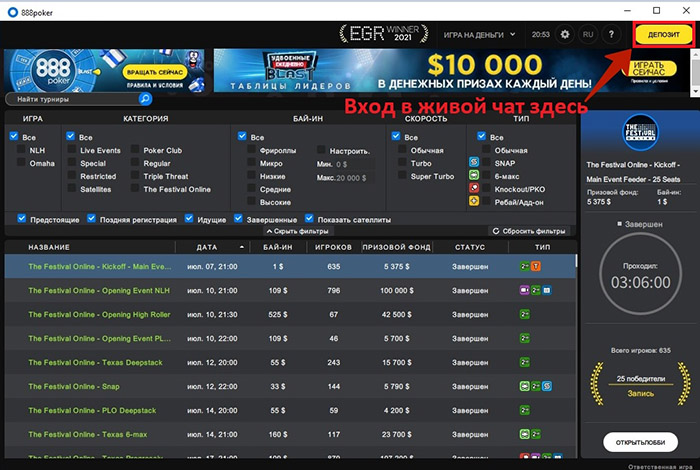Check the Satellites category
The width and height of the screenshot is (700, 470).
[x=71, y=188]
